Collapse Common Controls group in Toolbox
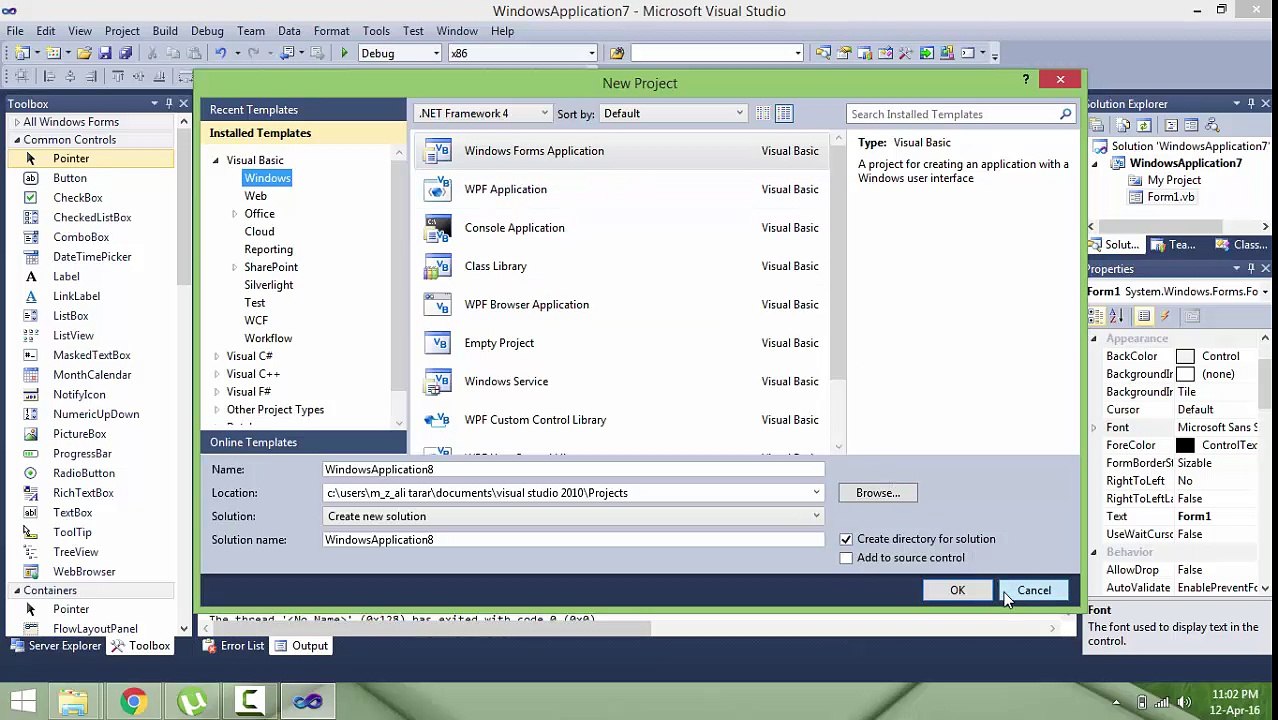Image resolution: width=1278 pixels, height=720 pixels. 17,140
